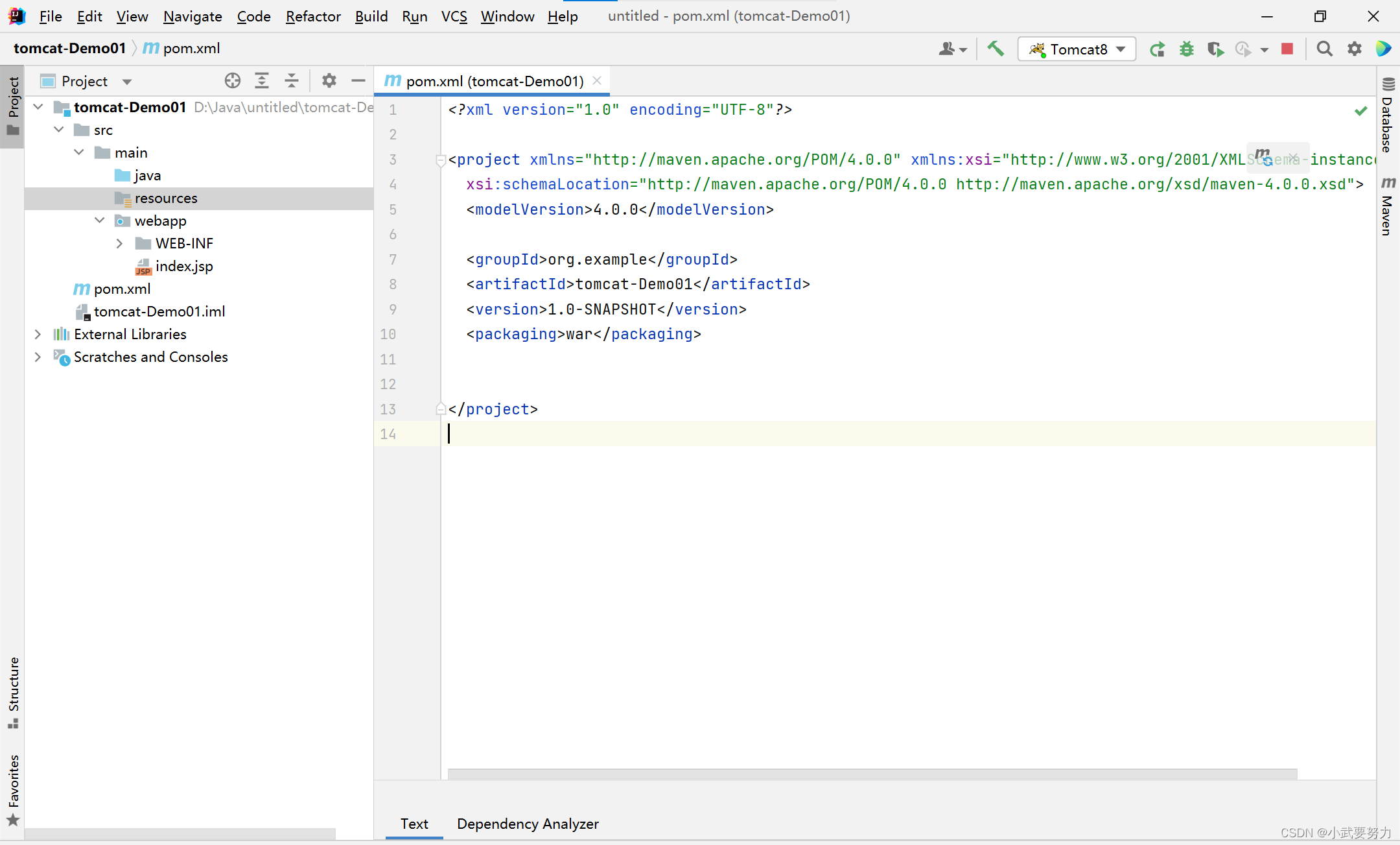The height and width of the screenshot is (845, 1400).
Task: Stop the running server with the red square
Action: point(1287,49)
